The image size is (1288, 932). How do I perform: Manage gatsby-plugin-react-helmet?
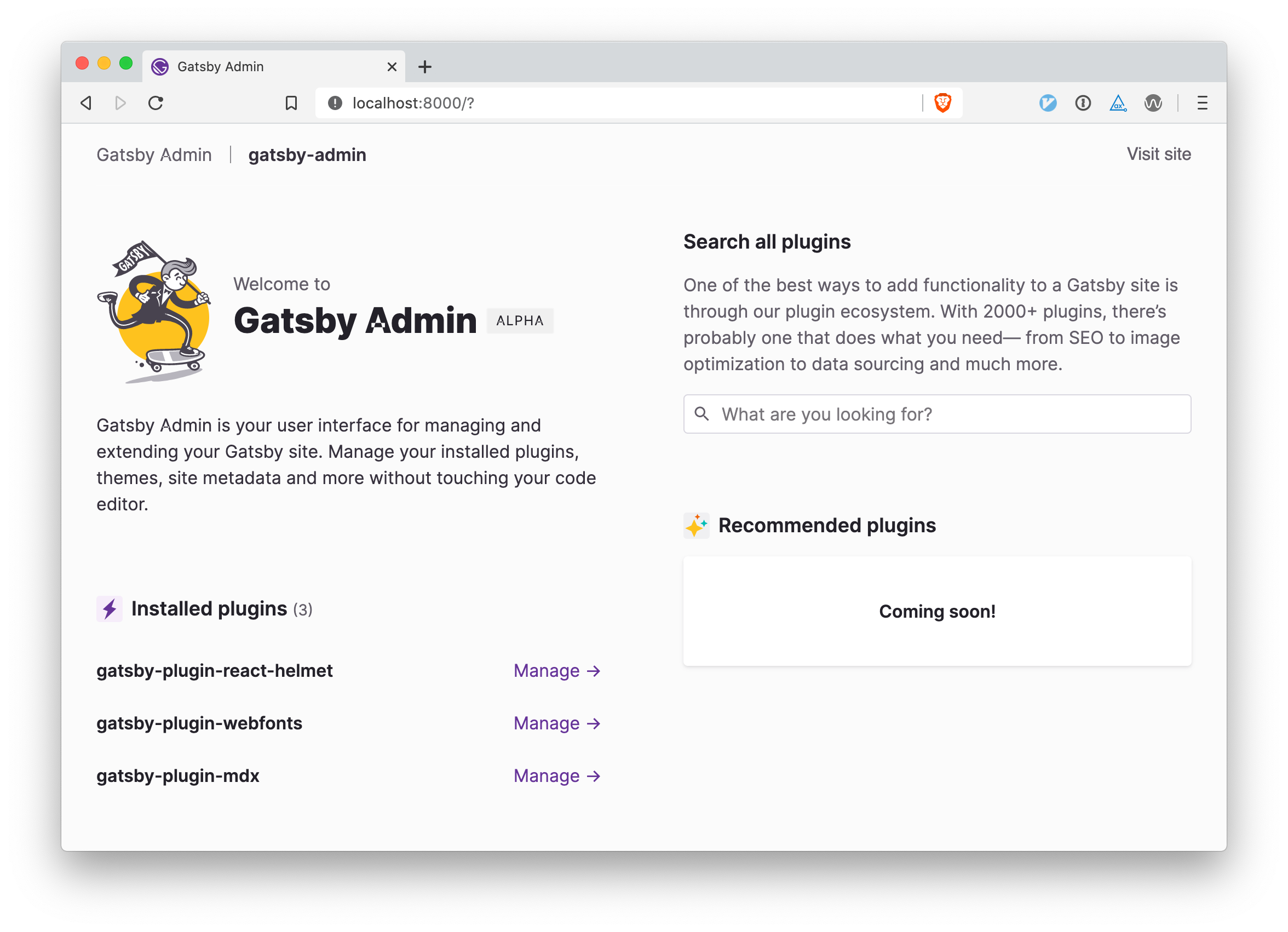[x=557, y=671]
